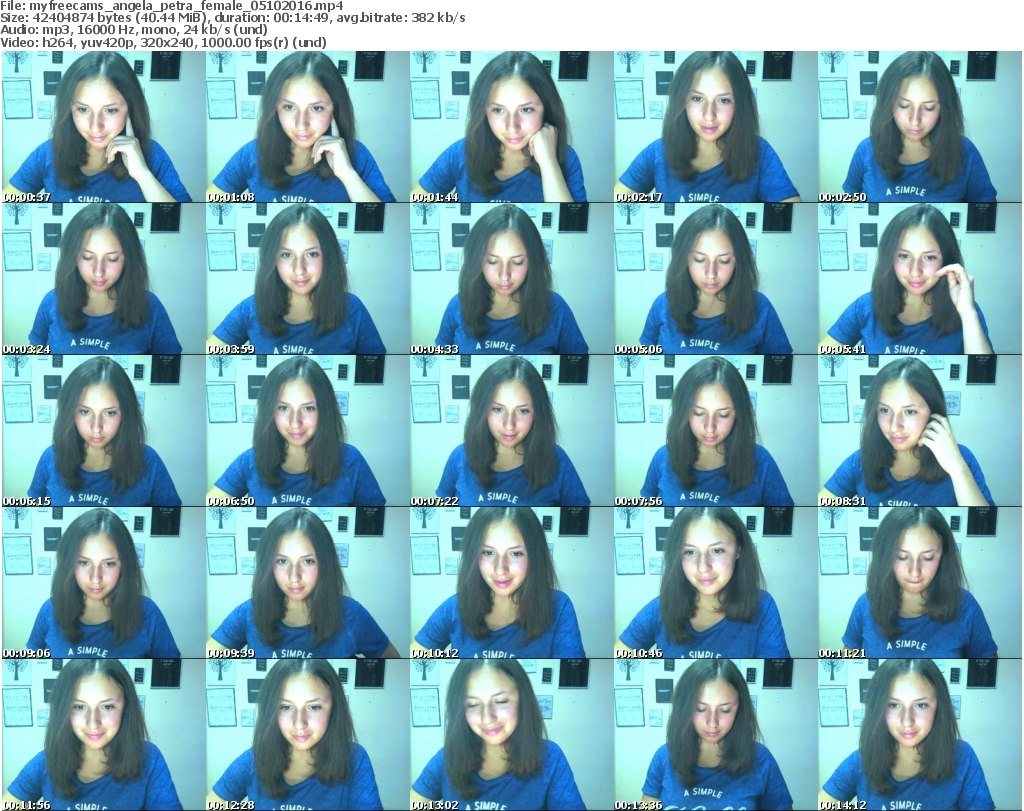The height and width of the screenshot is (811, 1024).
Task: Click the File name header line
Action: click(x=172, y=7)
